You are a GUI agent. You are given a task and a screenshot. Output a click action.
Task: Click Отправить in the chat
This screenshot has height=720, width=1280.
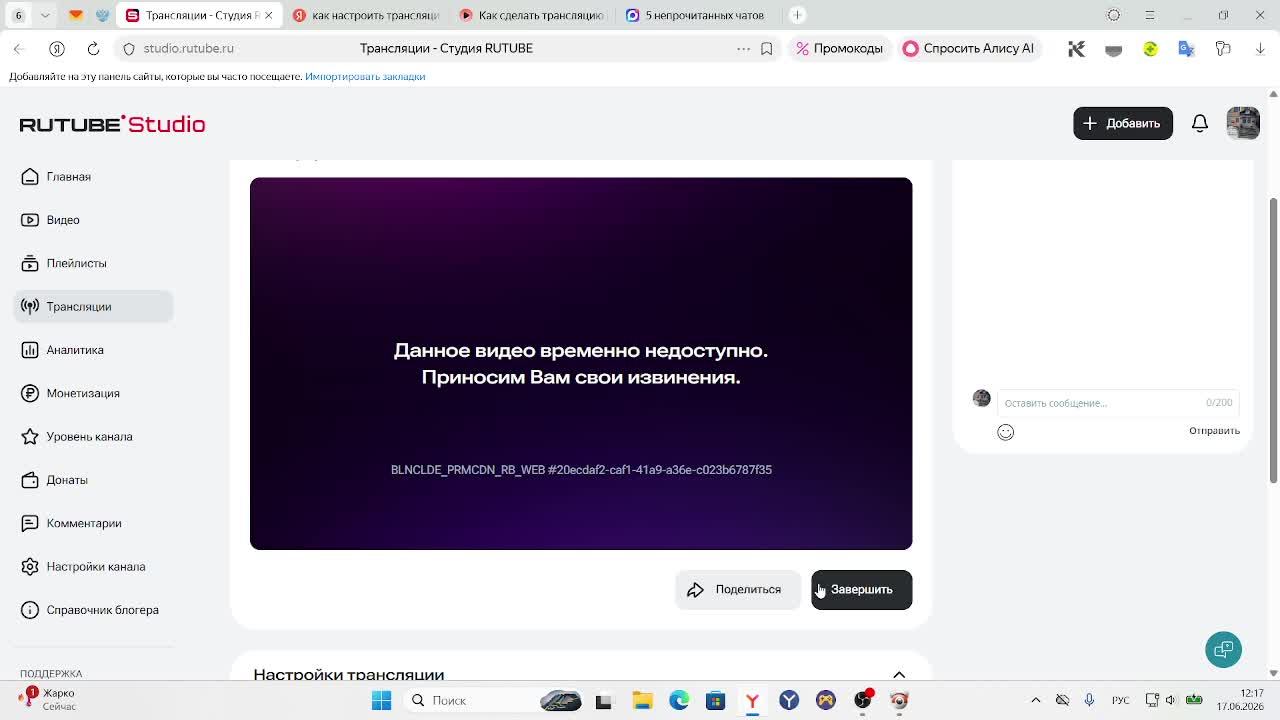point(1214,431)
